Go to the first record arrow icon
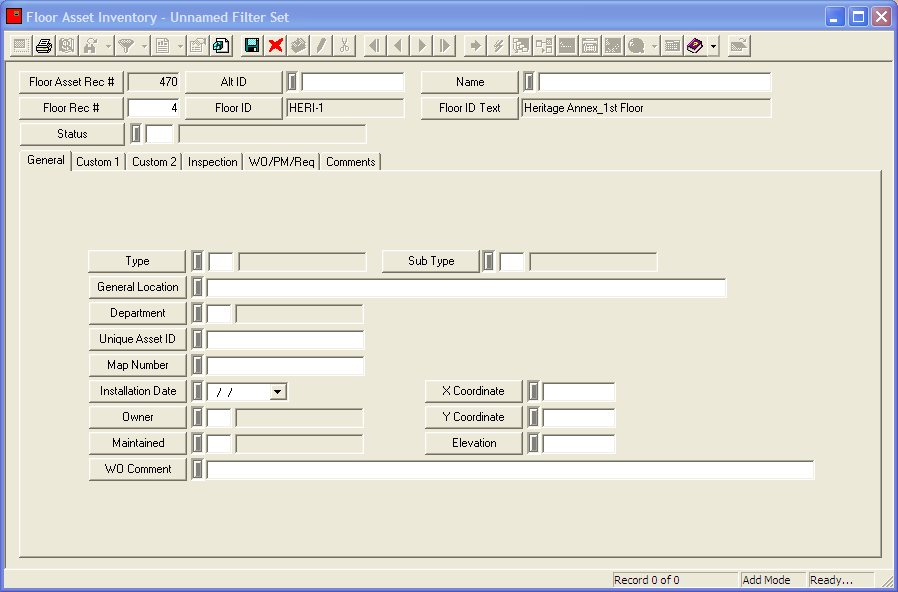 tap(375, 46)
